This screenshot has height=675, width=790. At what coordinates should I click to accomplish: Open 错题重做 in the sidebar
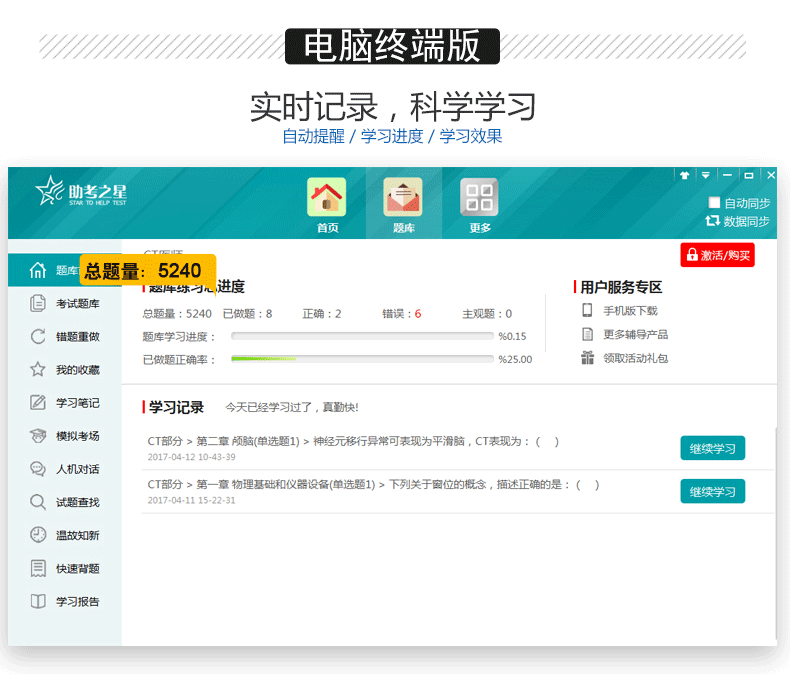click(64, 336)
